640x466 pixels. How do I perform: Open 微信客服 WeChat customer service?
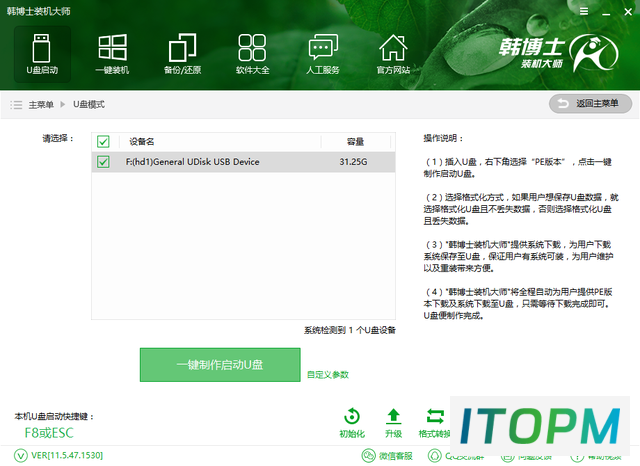pyautogui.click(x=387, y=456)
